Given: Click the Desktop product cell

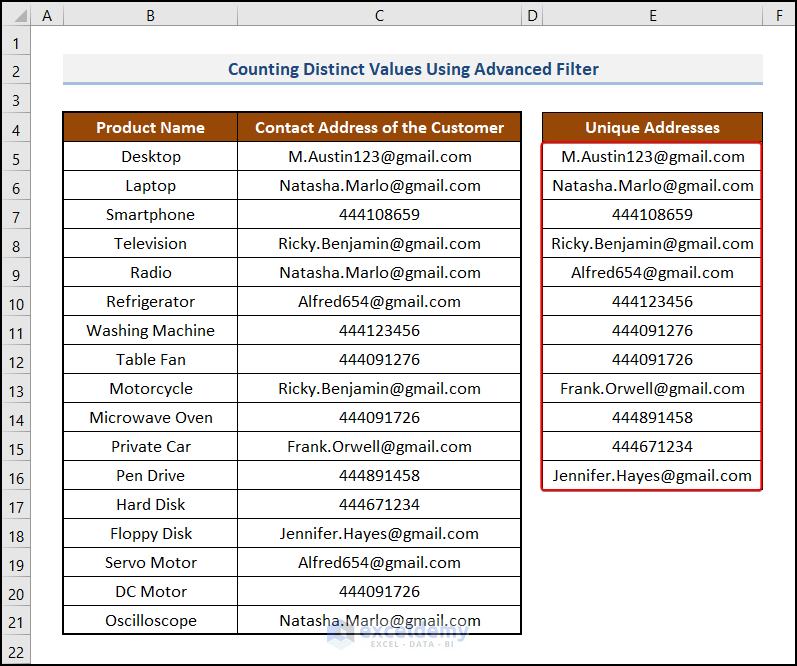Looking at the screenshot, I should (x=150, y=156).
